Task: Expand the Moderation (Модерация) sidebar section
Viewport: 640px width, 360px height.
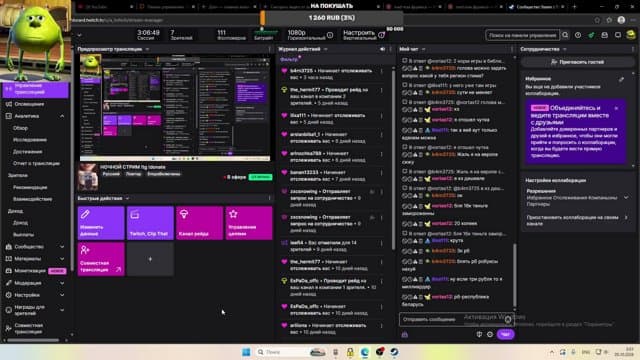Action: pos(62,283)
